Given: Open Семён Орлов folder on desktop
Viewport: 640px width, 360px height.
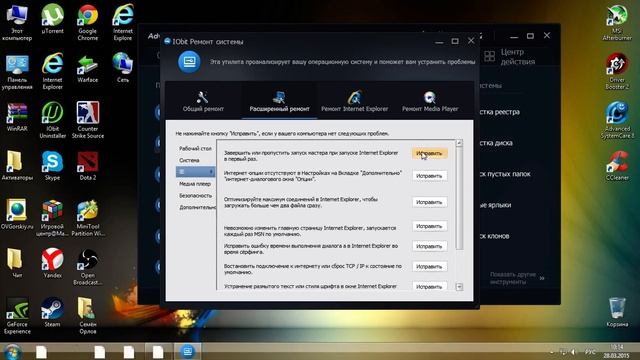Looking at the screenshot, I should [88, 316].
